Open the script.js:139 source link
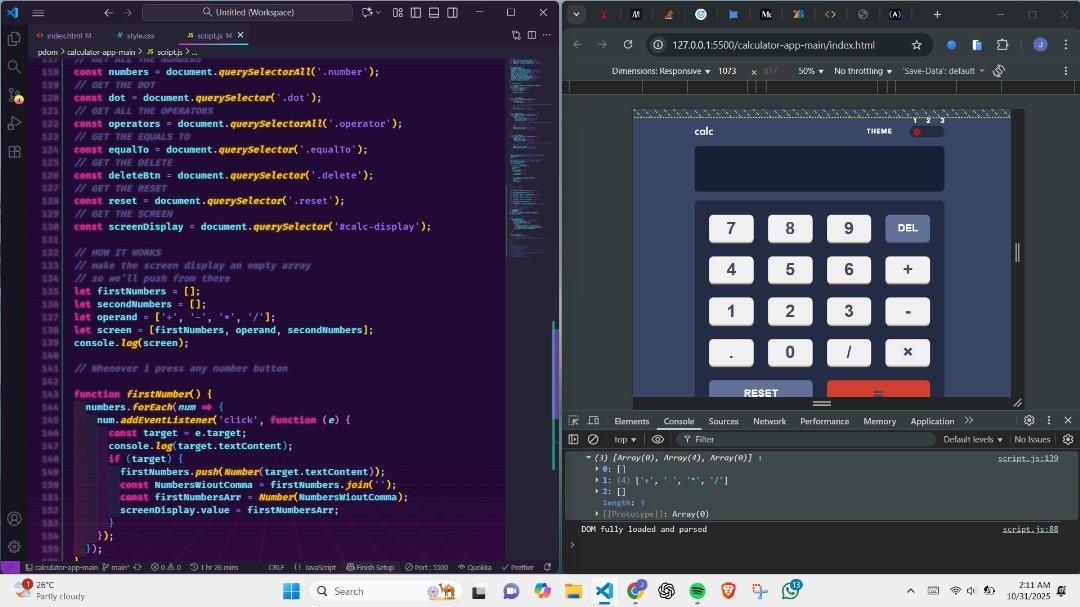The height and width of the screenshot is (607, 1080). click(x=1028, y=457)
